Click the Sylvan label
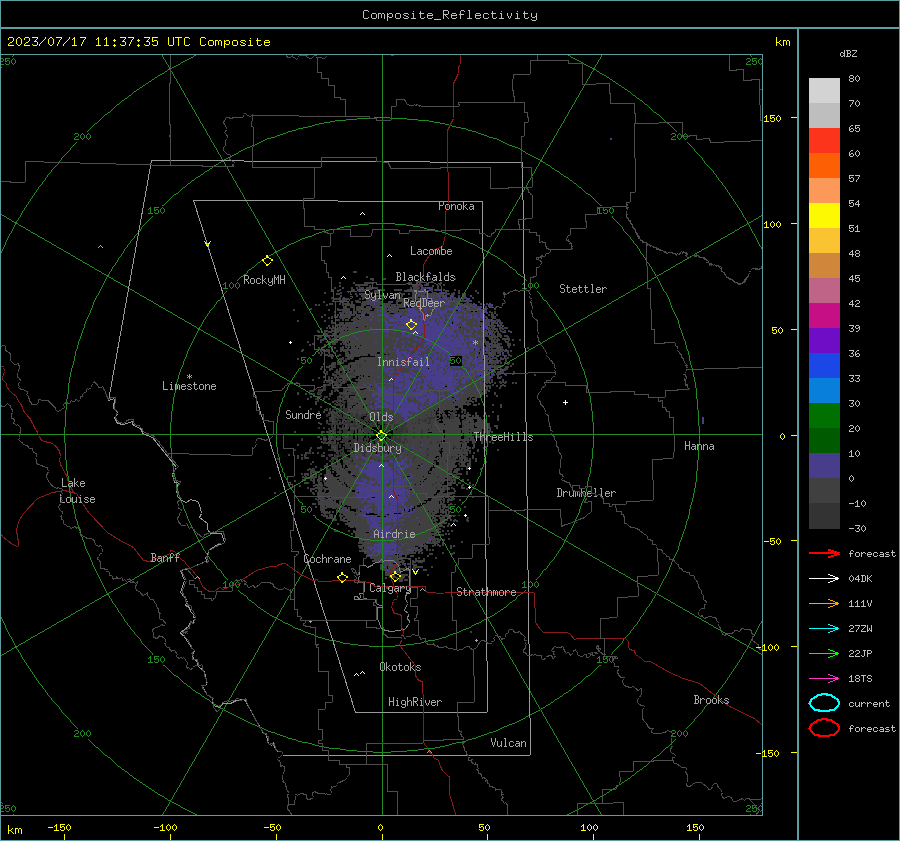This screenshot has width=900, height=841. click(x=382, y=295)
